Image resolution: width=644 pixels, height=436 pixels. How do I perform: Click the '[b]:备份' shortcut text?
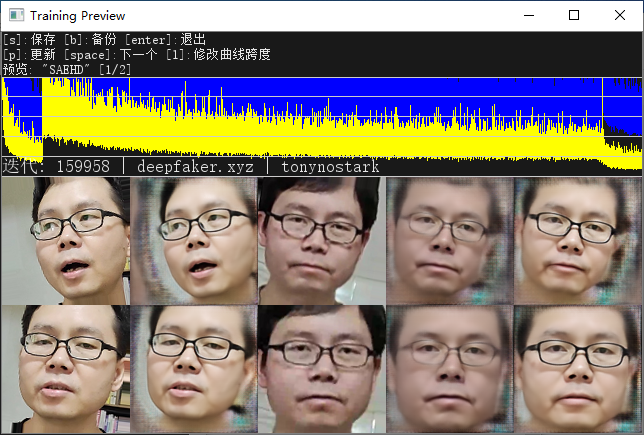click(x=90, y=40)
